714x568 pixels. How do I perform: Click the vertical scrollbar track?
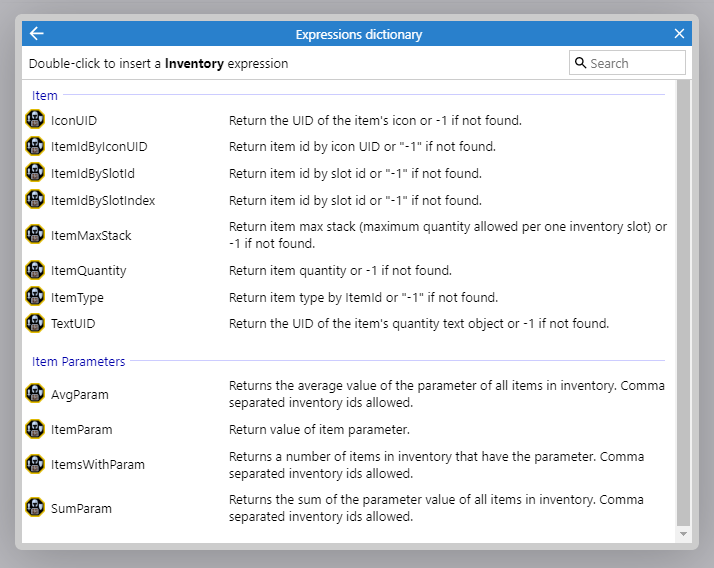coord(684,300)
